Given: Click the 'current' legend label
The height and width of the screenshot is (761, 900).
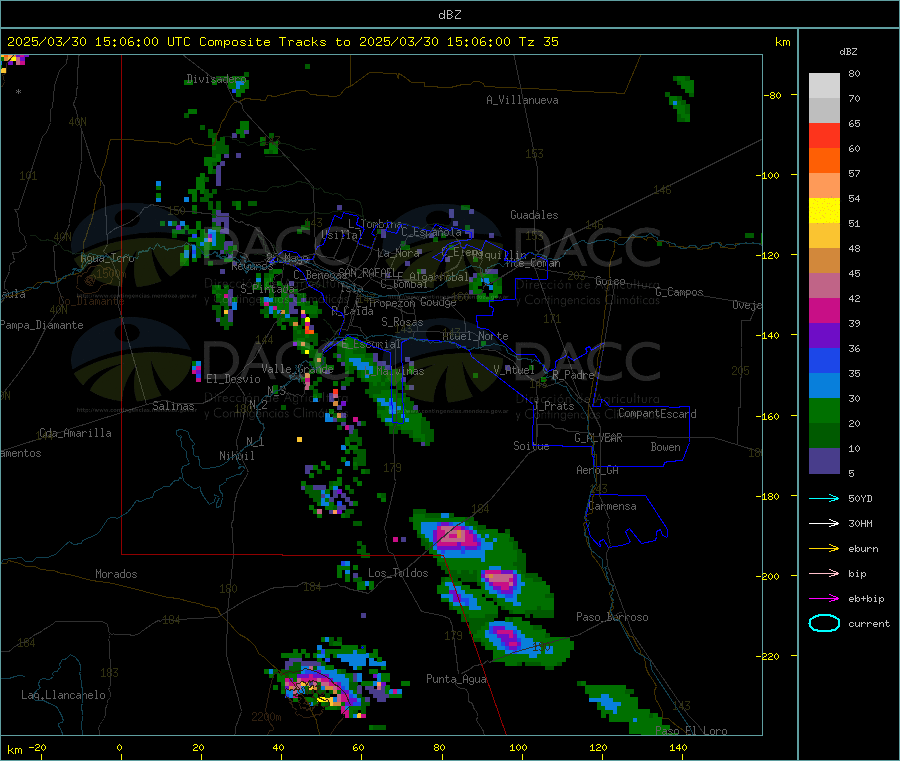Looking at the screenshot, I should (x=868, y=623).
